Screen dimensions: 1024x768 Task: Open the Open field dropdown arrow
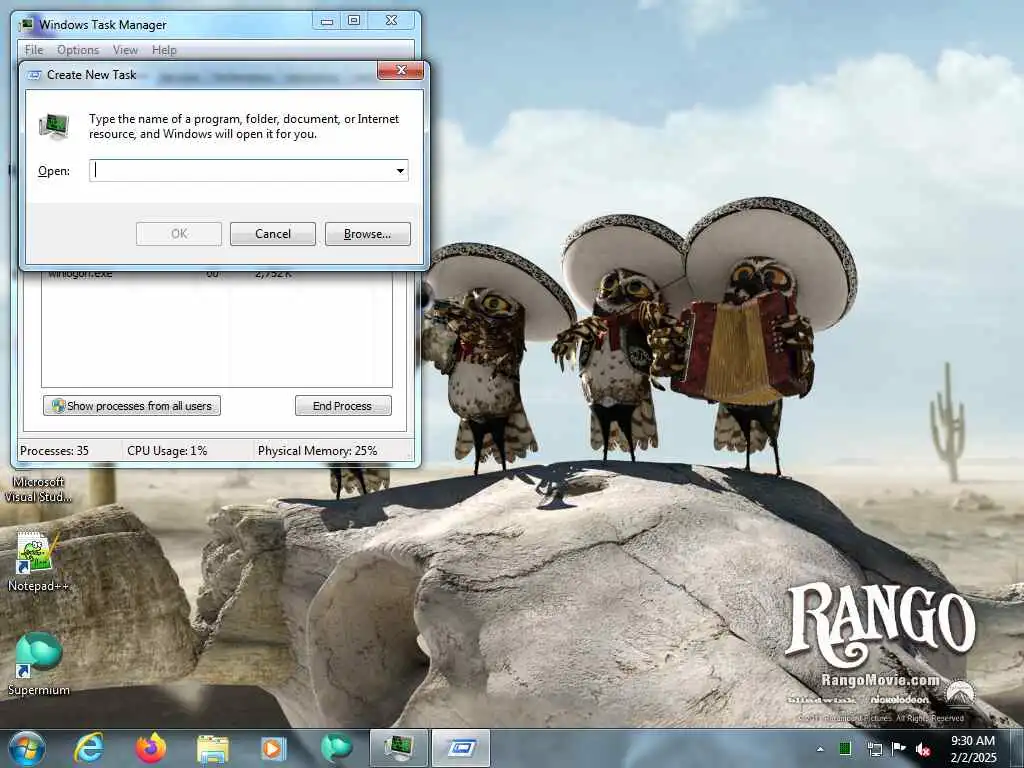pyautogui.click(x=400, y=170)
